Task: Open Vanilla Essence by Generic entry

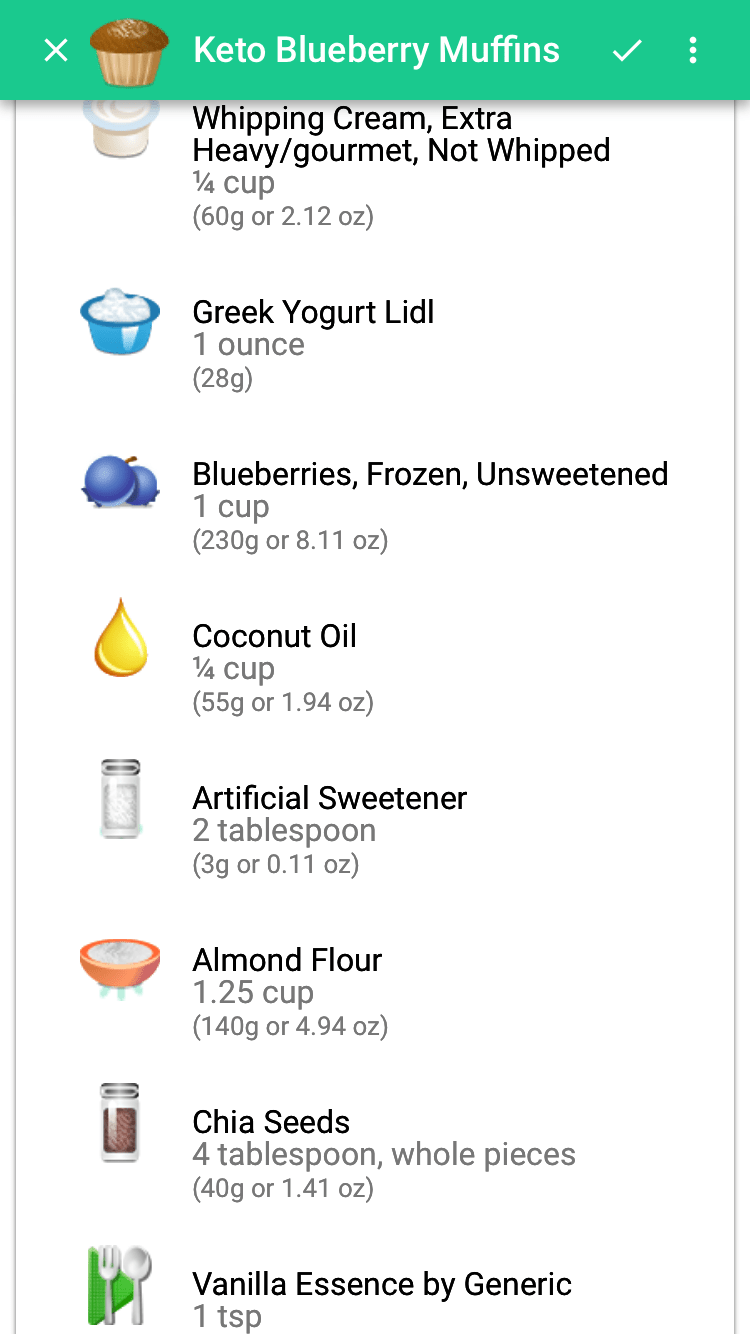Action: (x=382, y=1284)
